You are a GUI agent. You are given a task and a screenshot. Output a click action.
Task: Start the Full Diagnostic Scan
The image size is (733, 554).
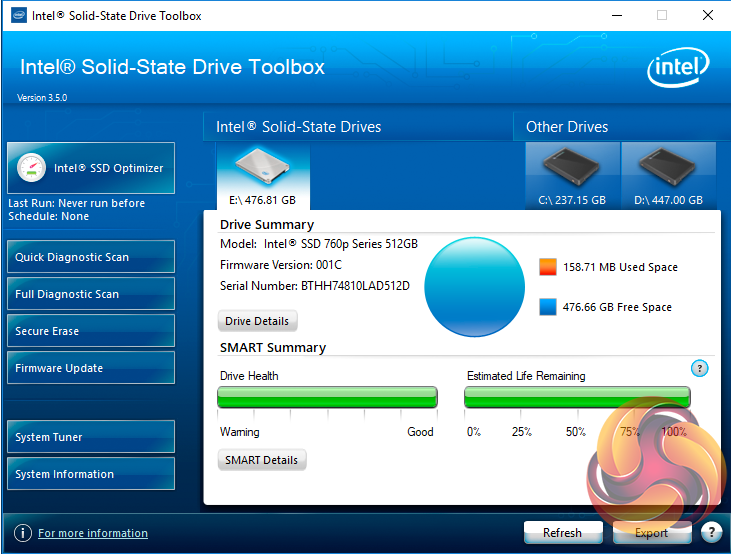pos(91,294)
